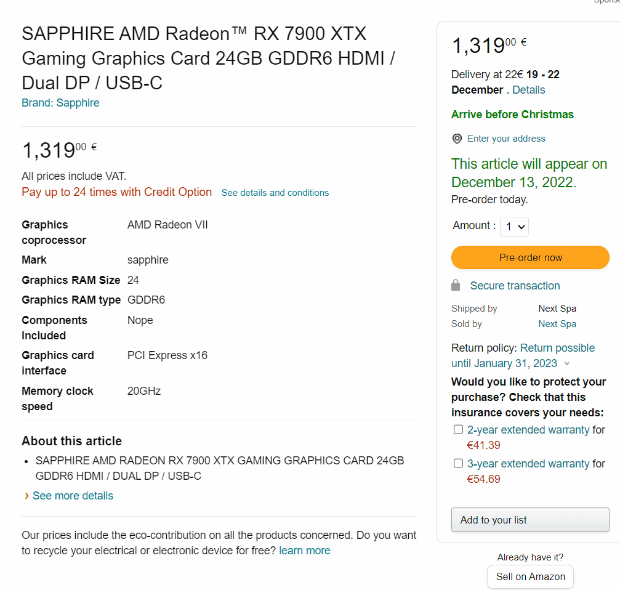
Task: Expand the return policy chevron
Action: point(567,363)
